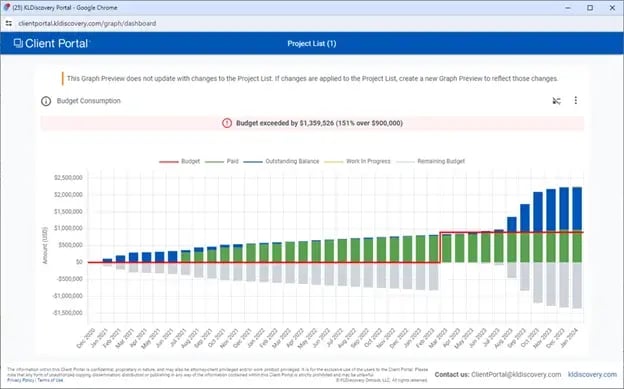Open the Project List (1) header item
The image size is (624, 389).
(x=312, y=43)
